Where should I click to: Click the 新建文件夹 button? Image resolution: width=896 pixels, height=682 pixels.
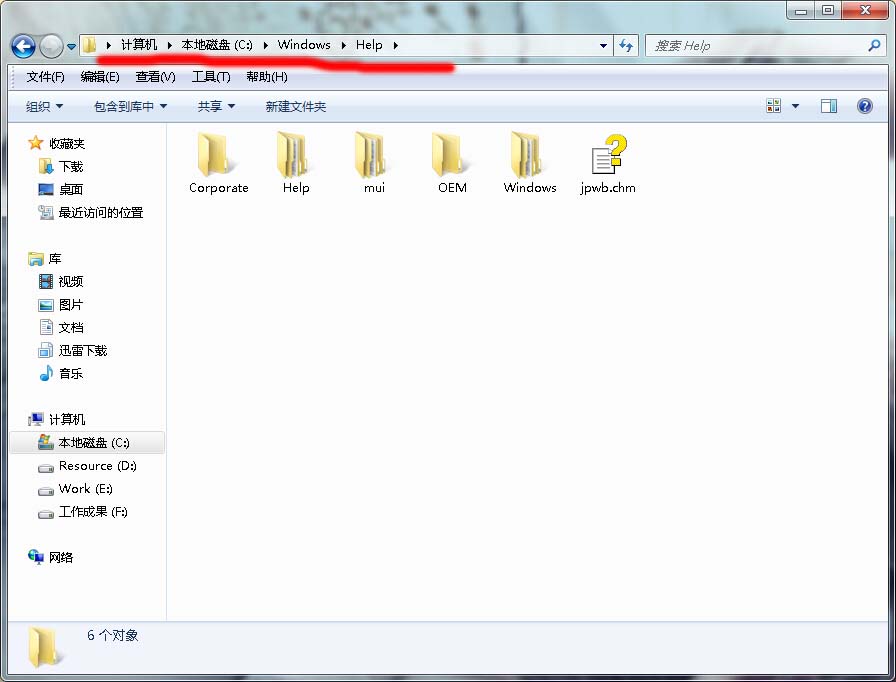(296, 106)
